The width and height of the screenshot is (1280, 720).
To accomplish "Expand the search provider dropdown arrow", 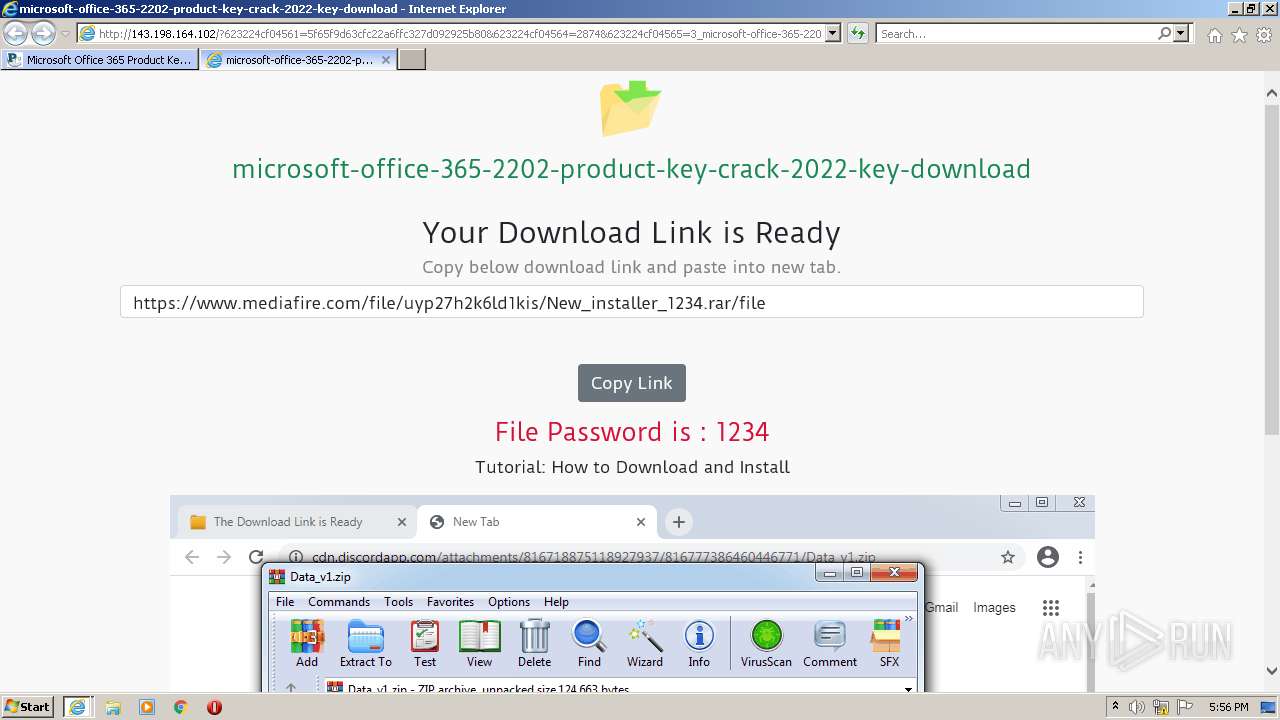I will pyautogui.click(x=1181, y=34).
